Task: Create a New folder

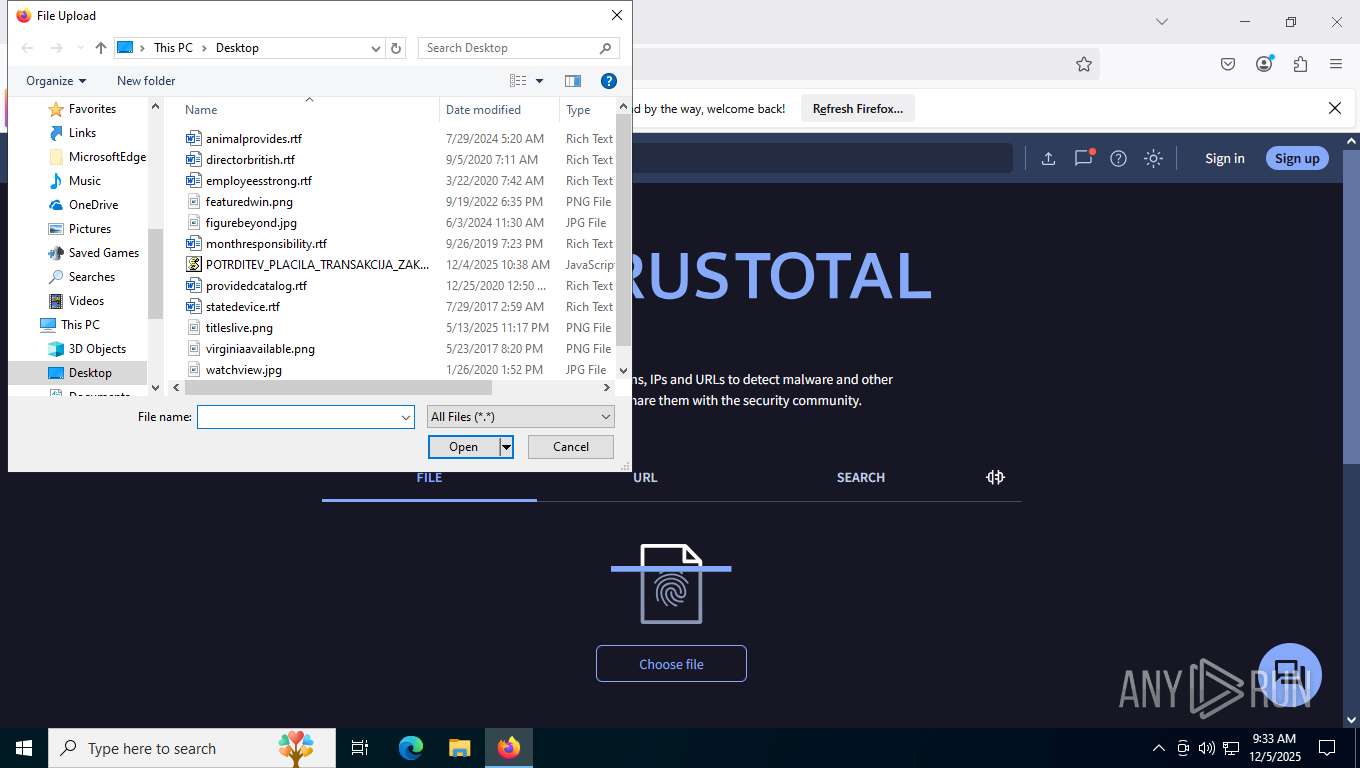Action: click(146, 81)
